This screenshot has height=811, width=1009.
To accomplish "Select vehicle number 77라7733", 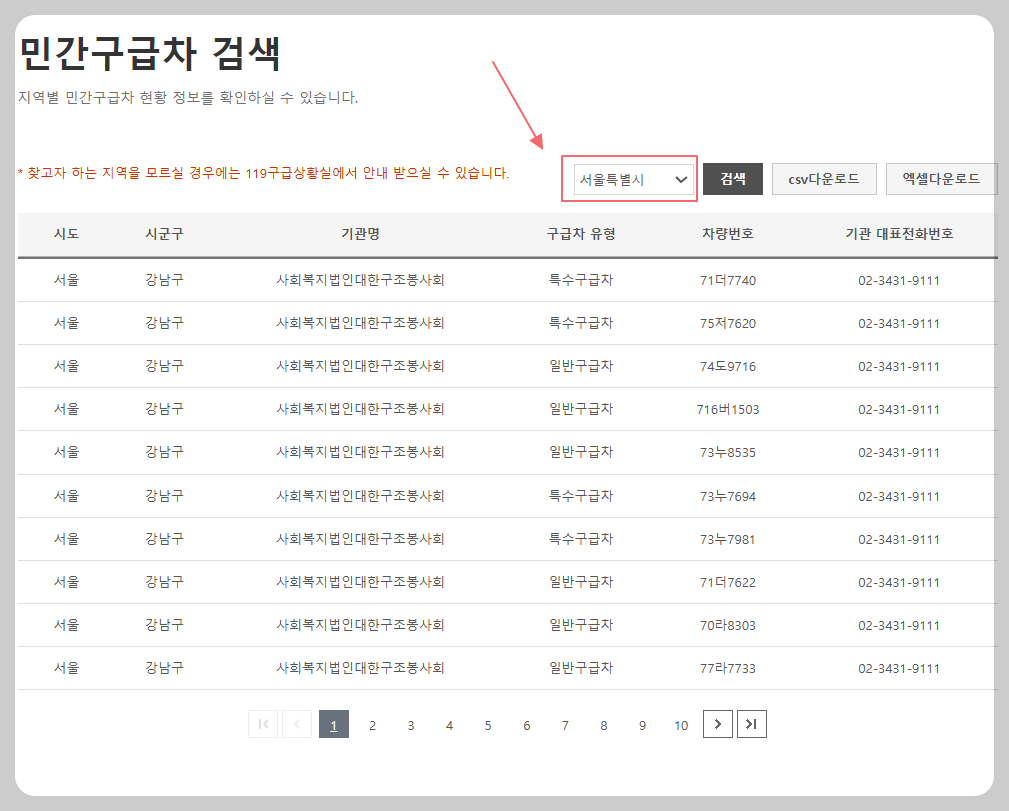I will (x=728, y=669).
